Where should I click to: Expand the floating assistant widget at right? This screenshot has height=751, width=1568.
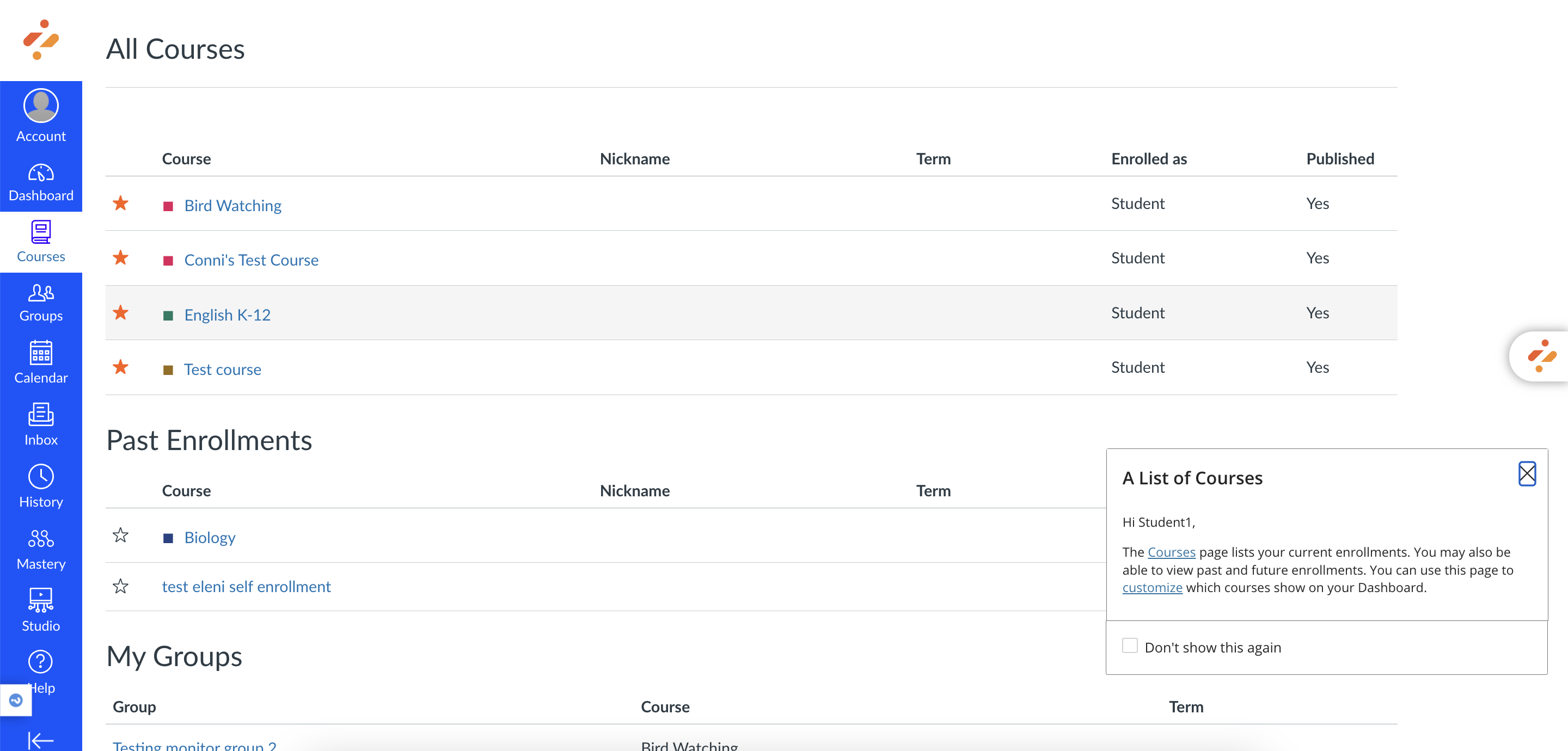coord(1541,356)
